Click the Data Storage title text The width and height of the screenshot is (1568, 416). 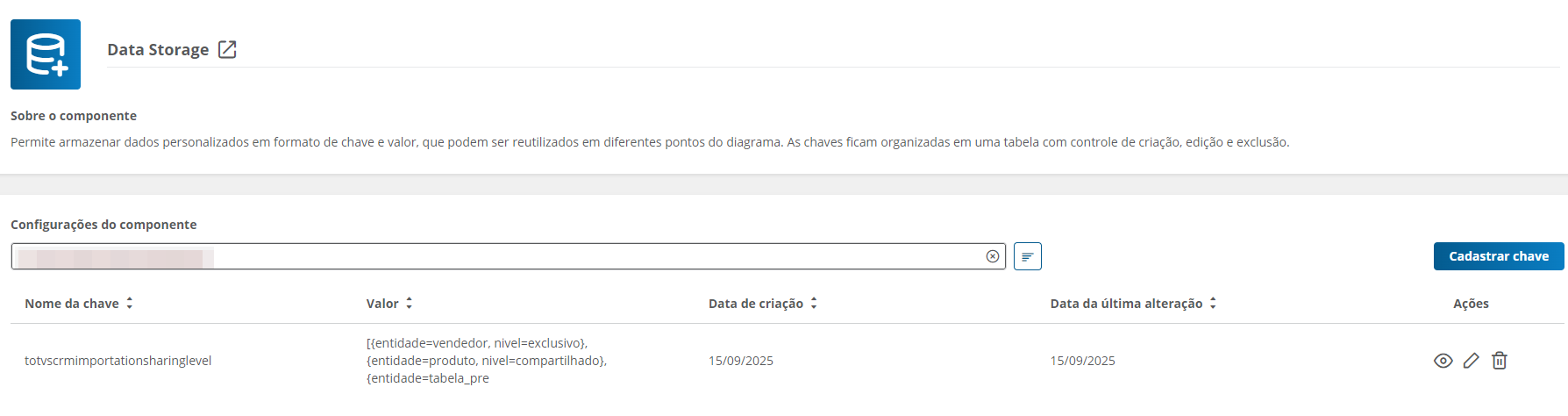pos(158,50)
